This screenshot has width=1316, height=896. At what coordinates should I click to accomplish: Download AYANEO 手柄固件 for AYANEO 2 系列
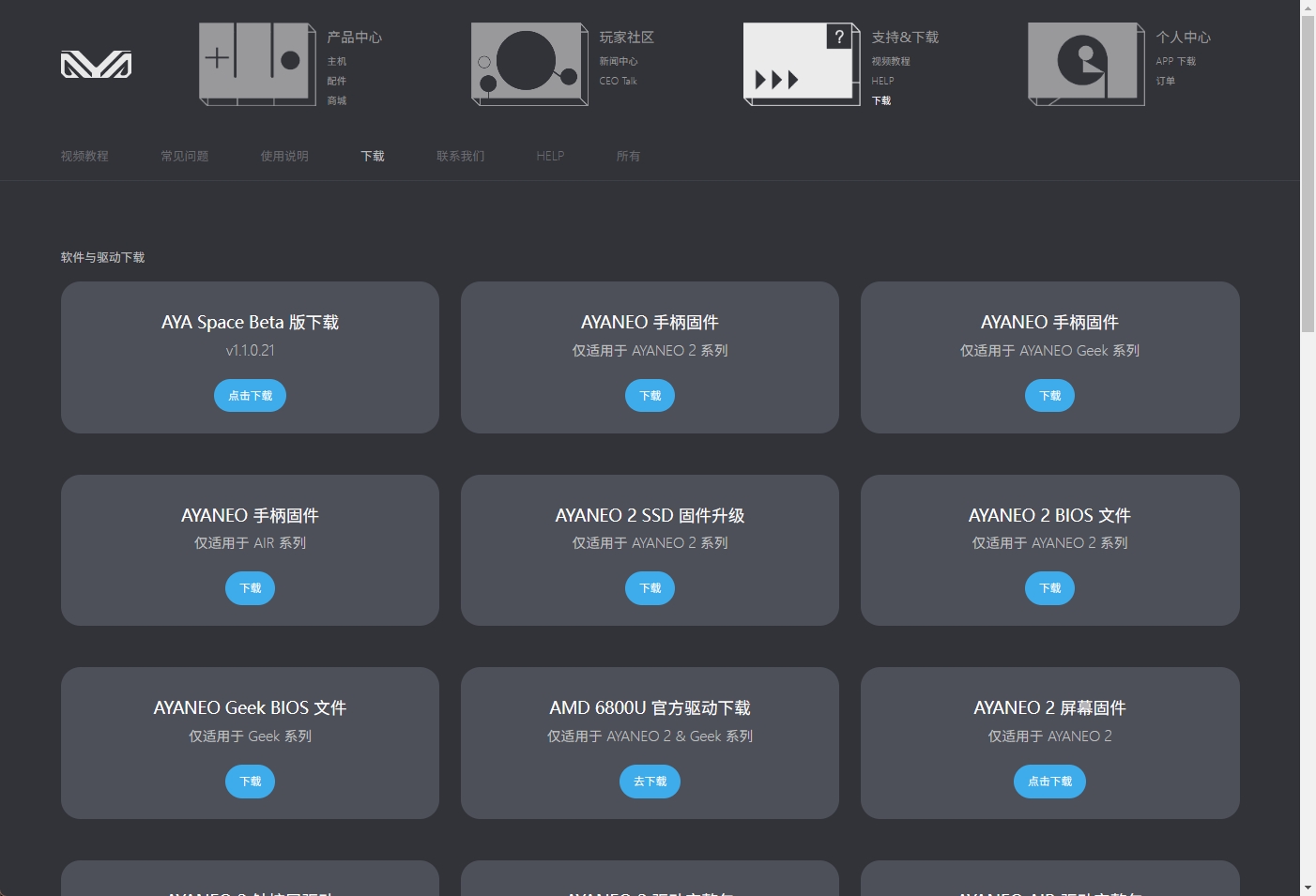pos(650,396)
